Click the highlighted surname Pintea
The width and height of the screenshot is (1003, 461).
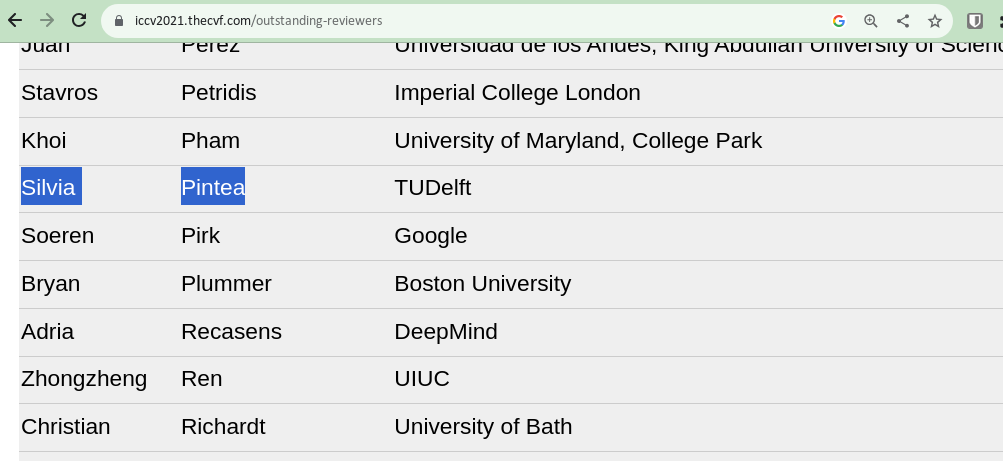coord(213,187)
